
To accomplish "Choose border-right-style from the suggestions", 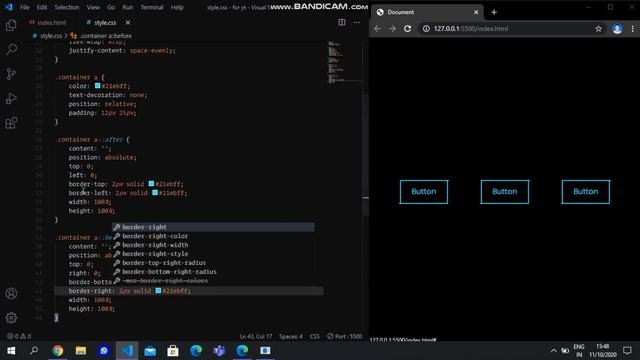I will (213, 254).
